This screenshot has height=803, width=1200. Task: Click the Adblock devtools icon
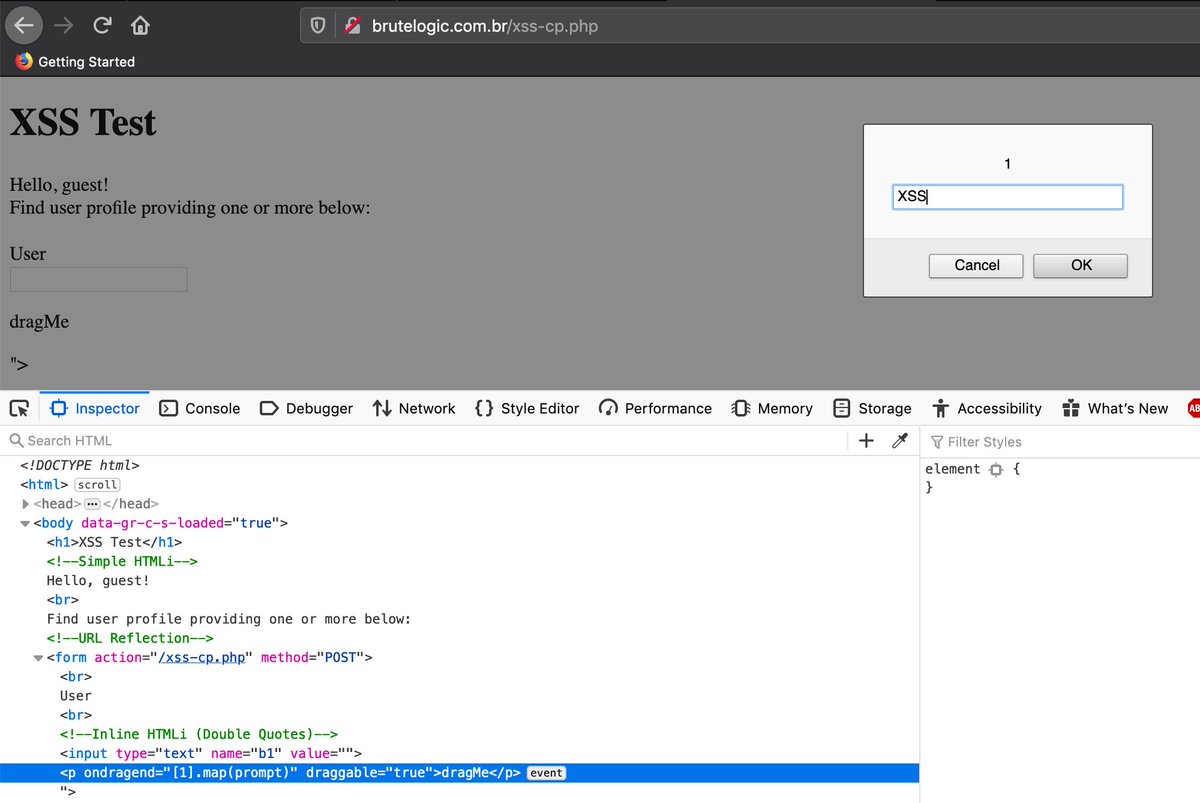[1193, 408]
